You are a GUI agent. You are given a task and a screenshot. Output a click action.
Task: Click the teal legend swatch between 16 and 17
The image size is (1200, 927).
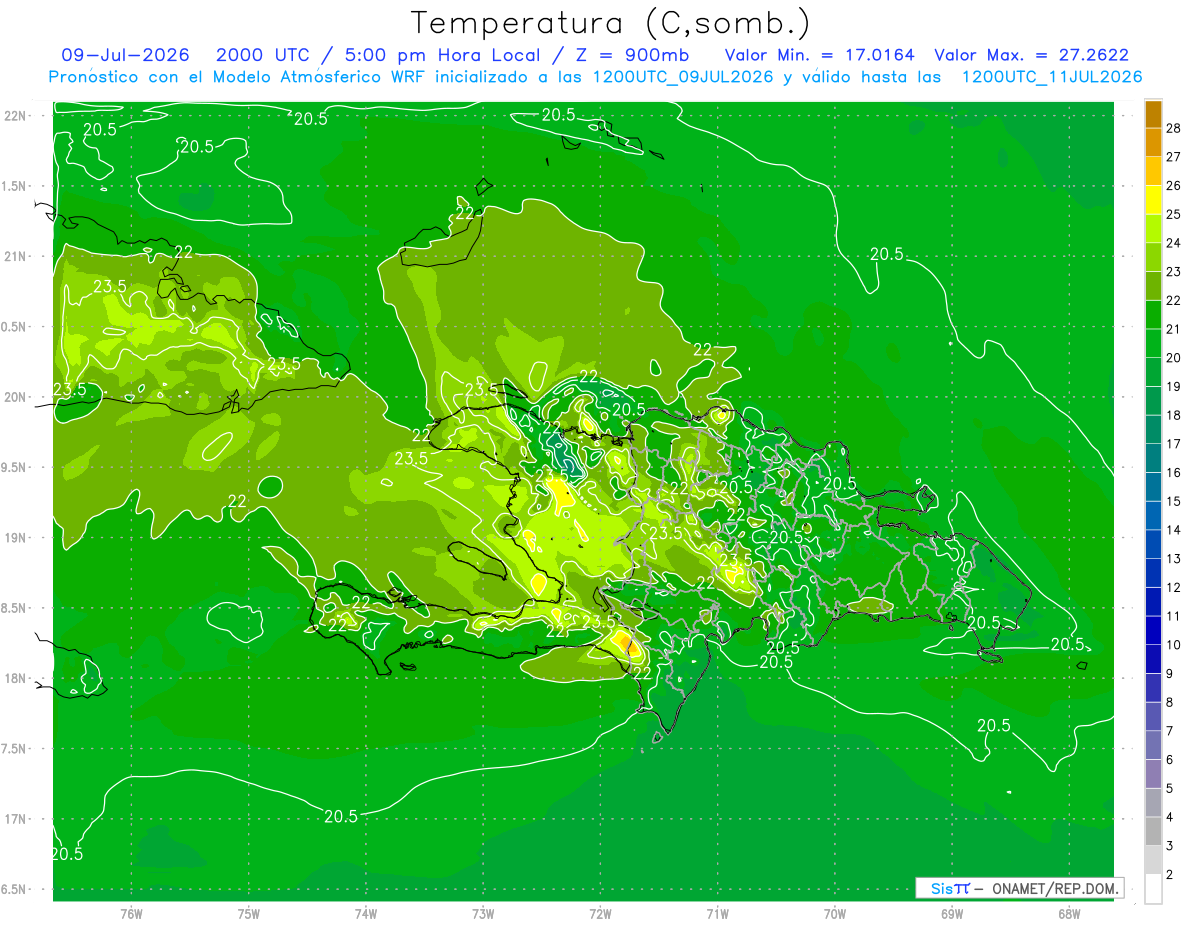[1153, 458]
